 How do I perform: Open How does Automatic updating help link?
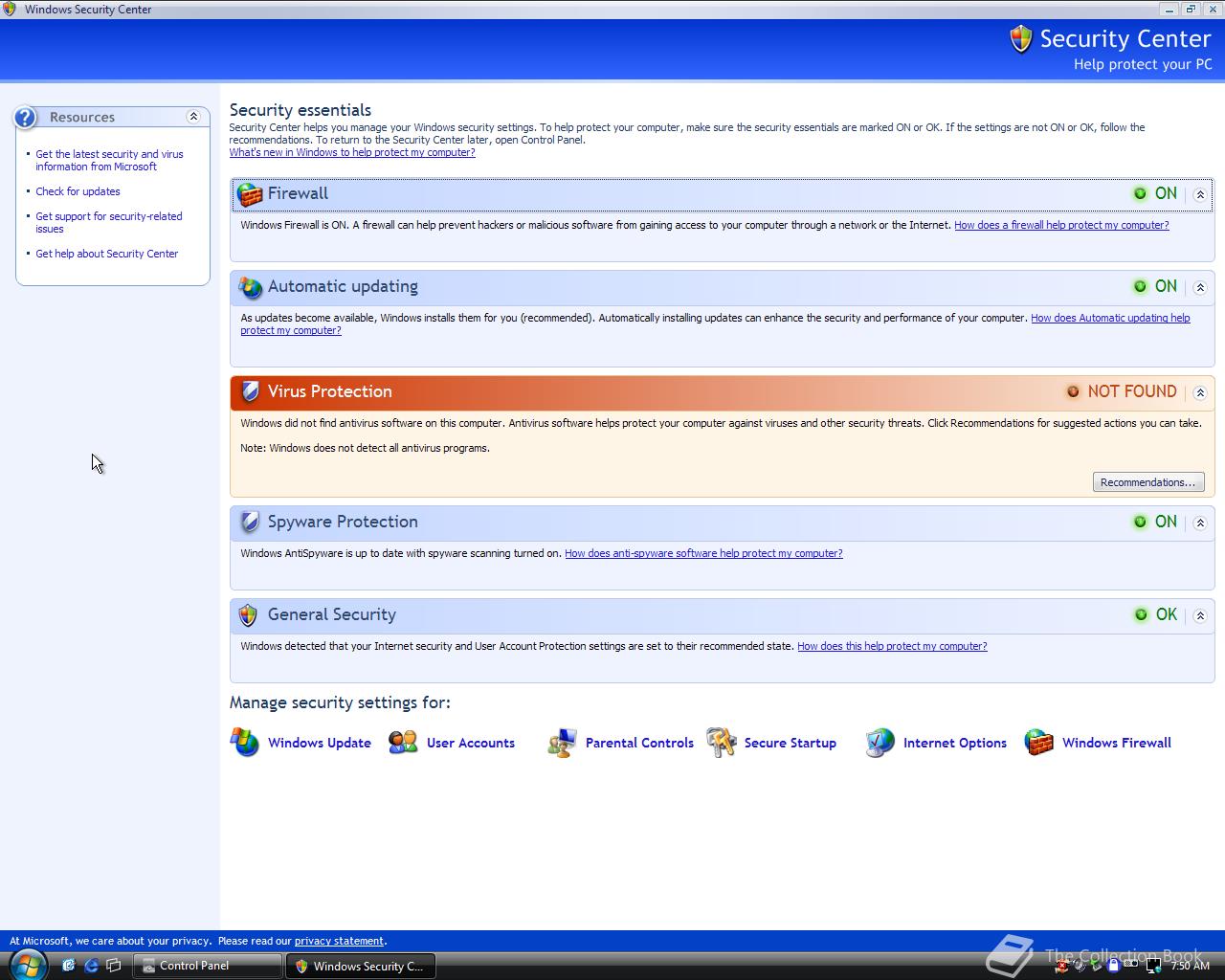(x=1110, y=318)
